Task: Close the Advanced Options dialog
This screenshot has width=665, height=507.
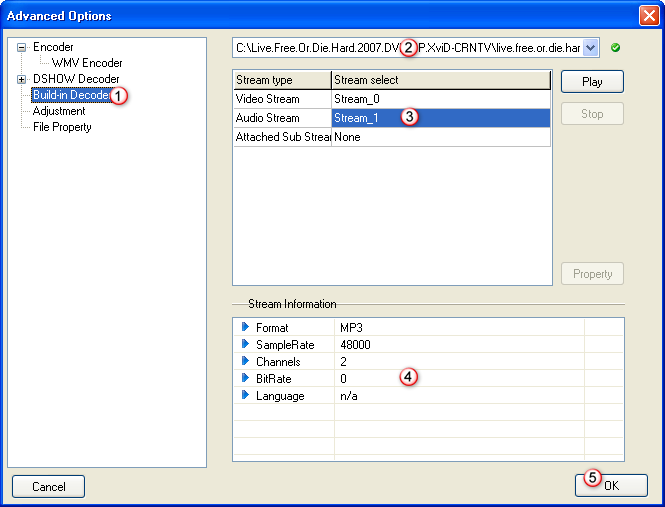Action: pos(648,16)
